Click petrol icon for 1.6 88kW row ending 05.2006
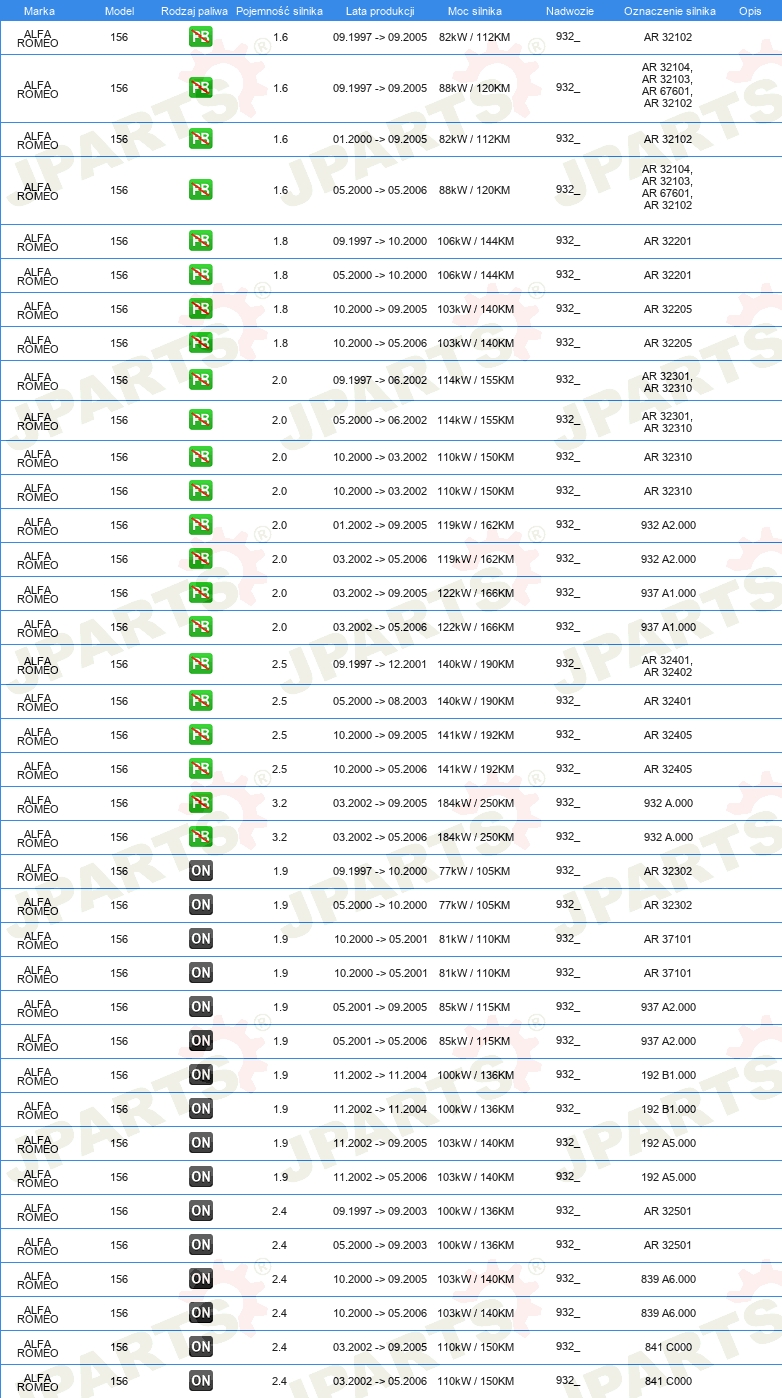 200,190
